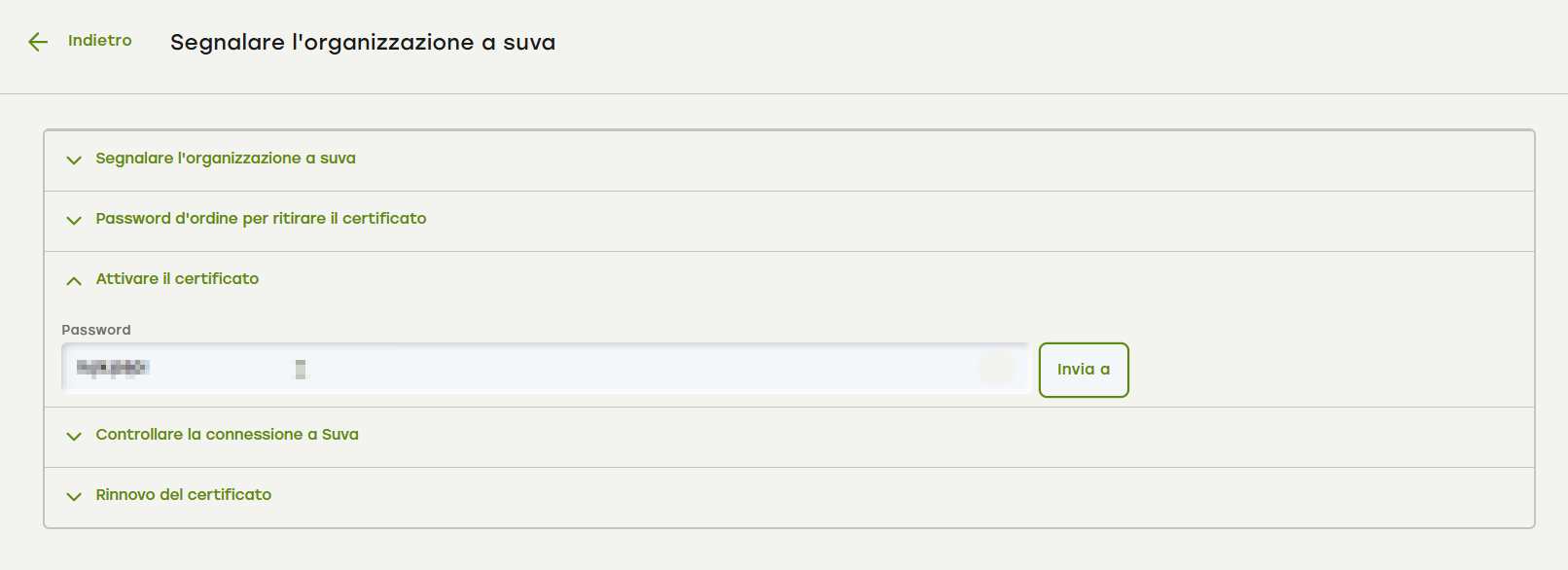This screenshot has width=1568, height=570.
Task: Click the page heading at the top
Action: click(x=363, y=43)
